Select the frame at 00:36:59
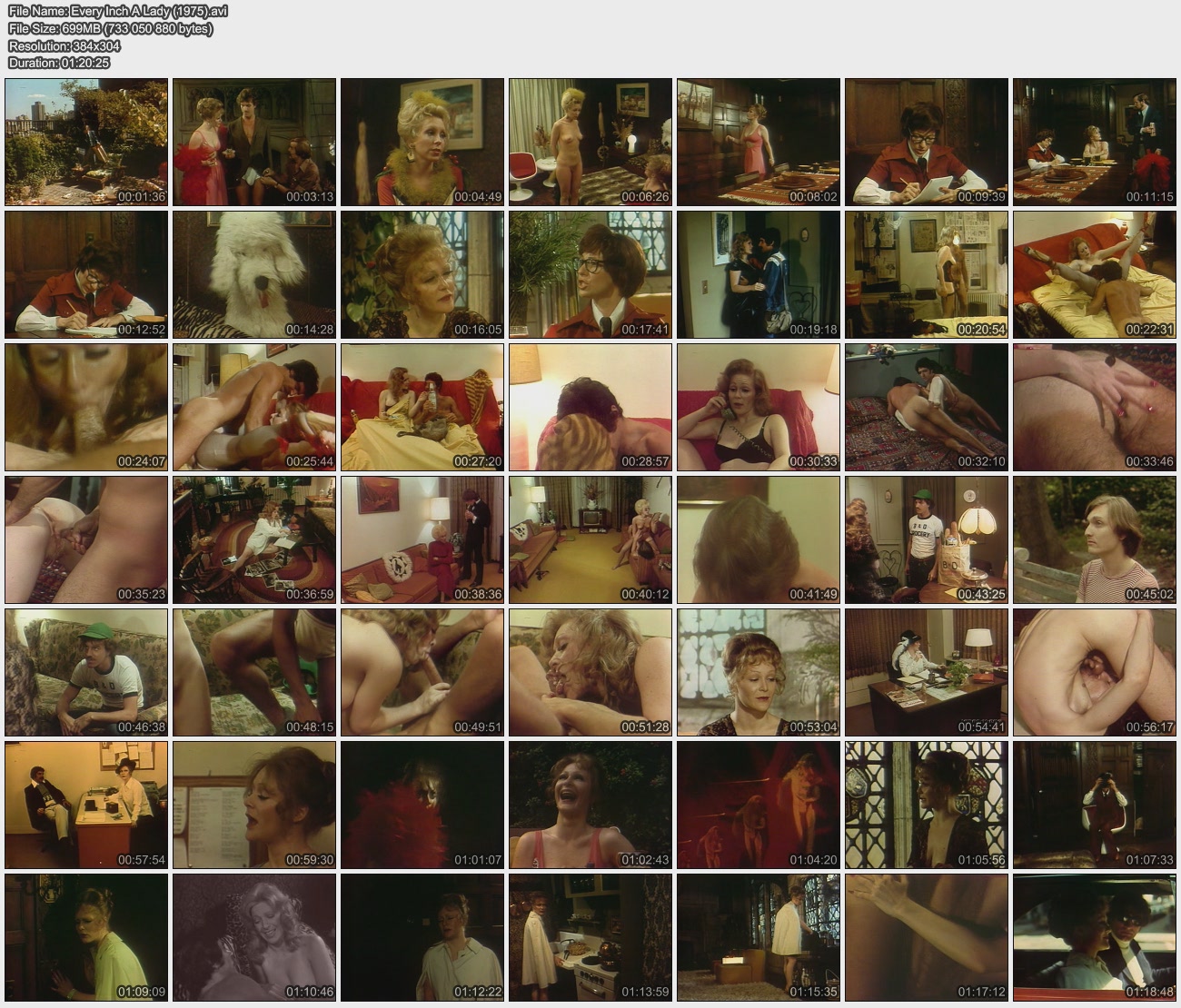The height and width of the screenshot is (1008, 1181). coord(254,539)
